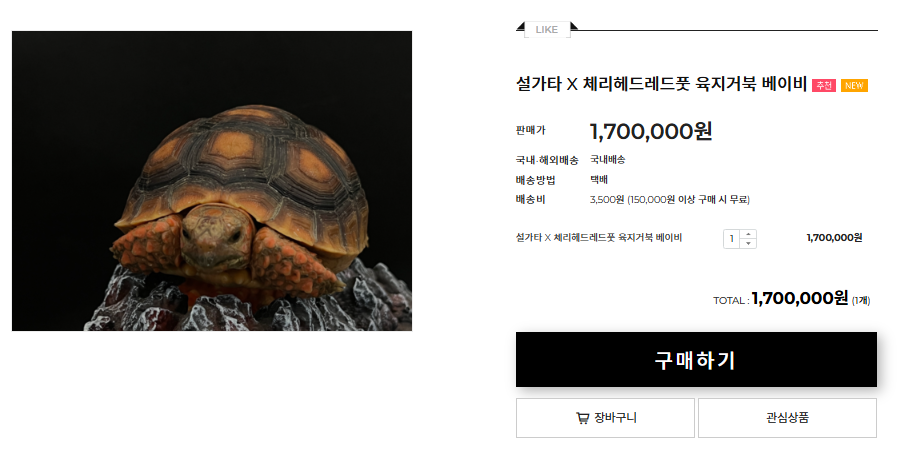903x456 pixels.
Task: Decrease quantity with the down arrow
Action: click(748, 244)
